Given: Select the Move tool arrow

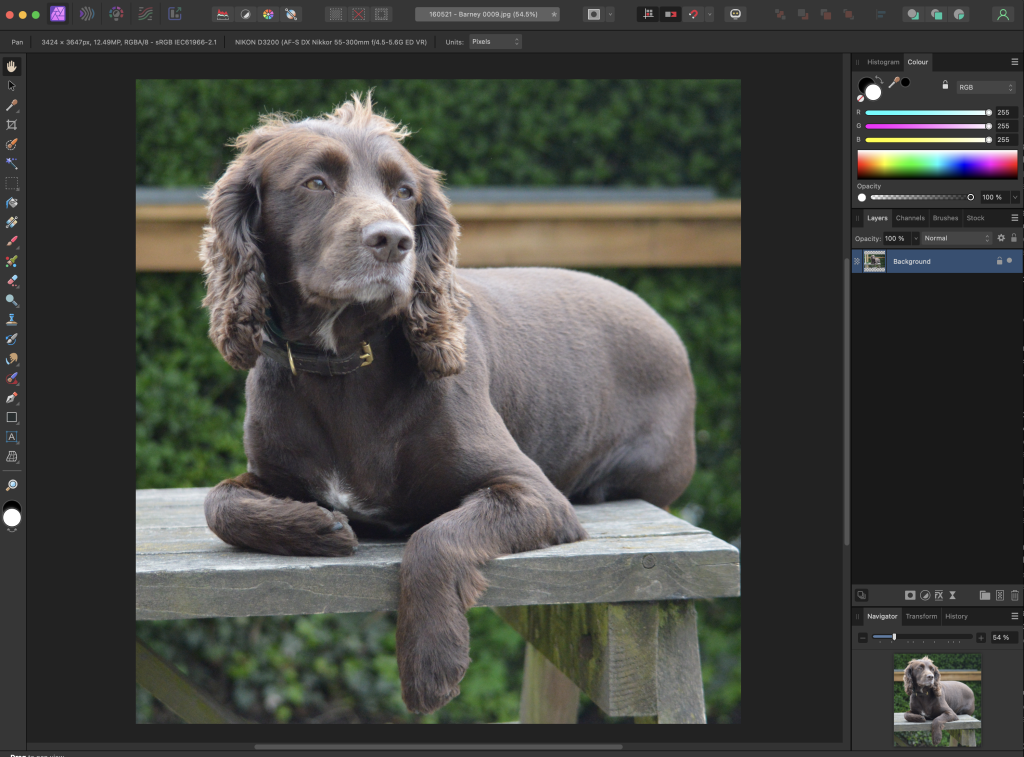Looking at the screenshot, I should [12, 86].
